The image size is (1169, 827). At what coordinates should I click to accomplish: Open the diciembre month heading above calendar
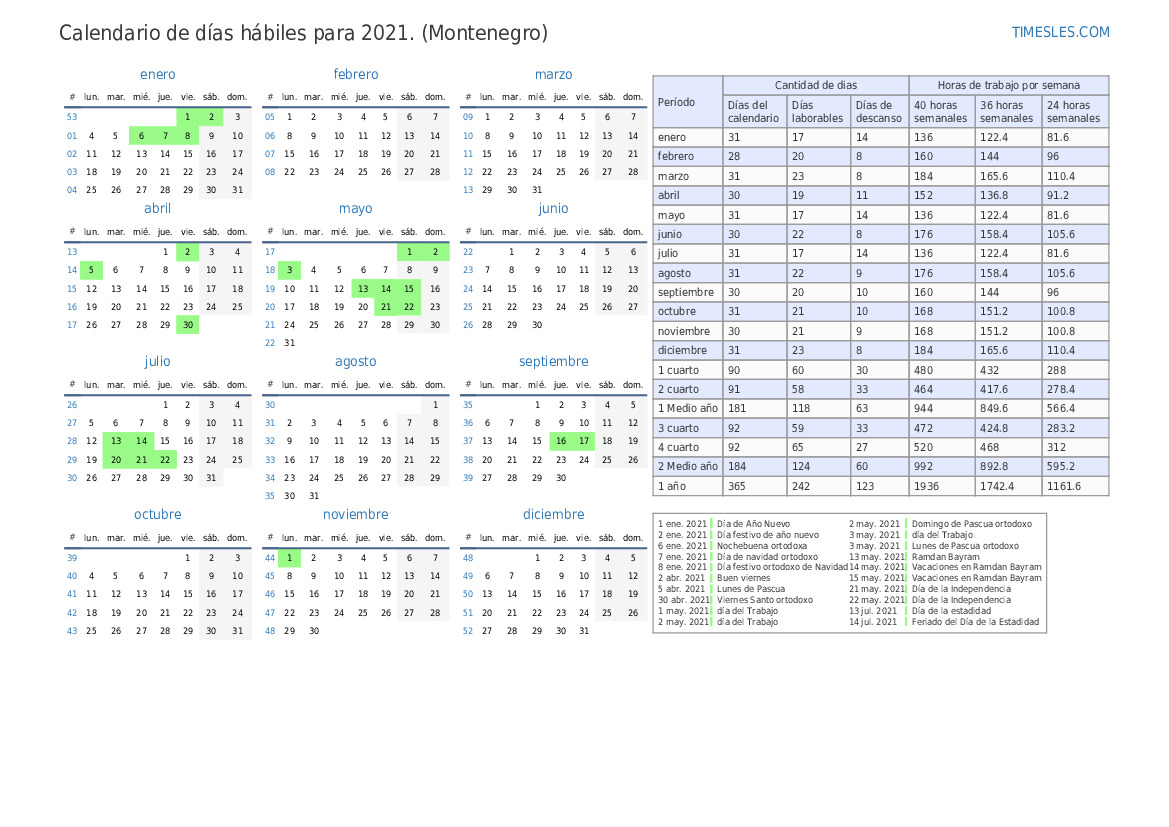point(553,514)
